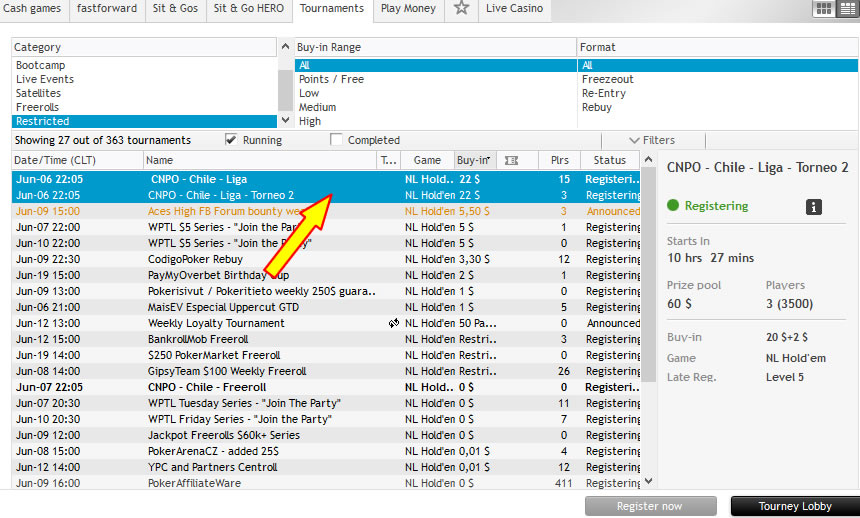The image size is (860, 518).
Task: Select CNPO - Chile - Liga - Torneo 2 row
Action: 326,195
